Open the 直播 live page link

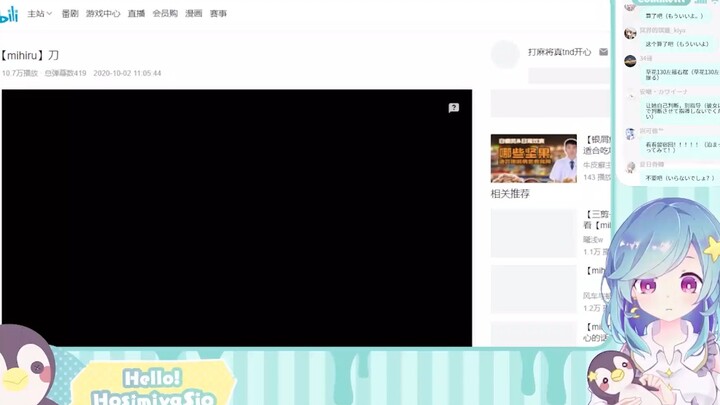(136, 14)
